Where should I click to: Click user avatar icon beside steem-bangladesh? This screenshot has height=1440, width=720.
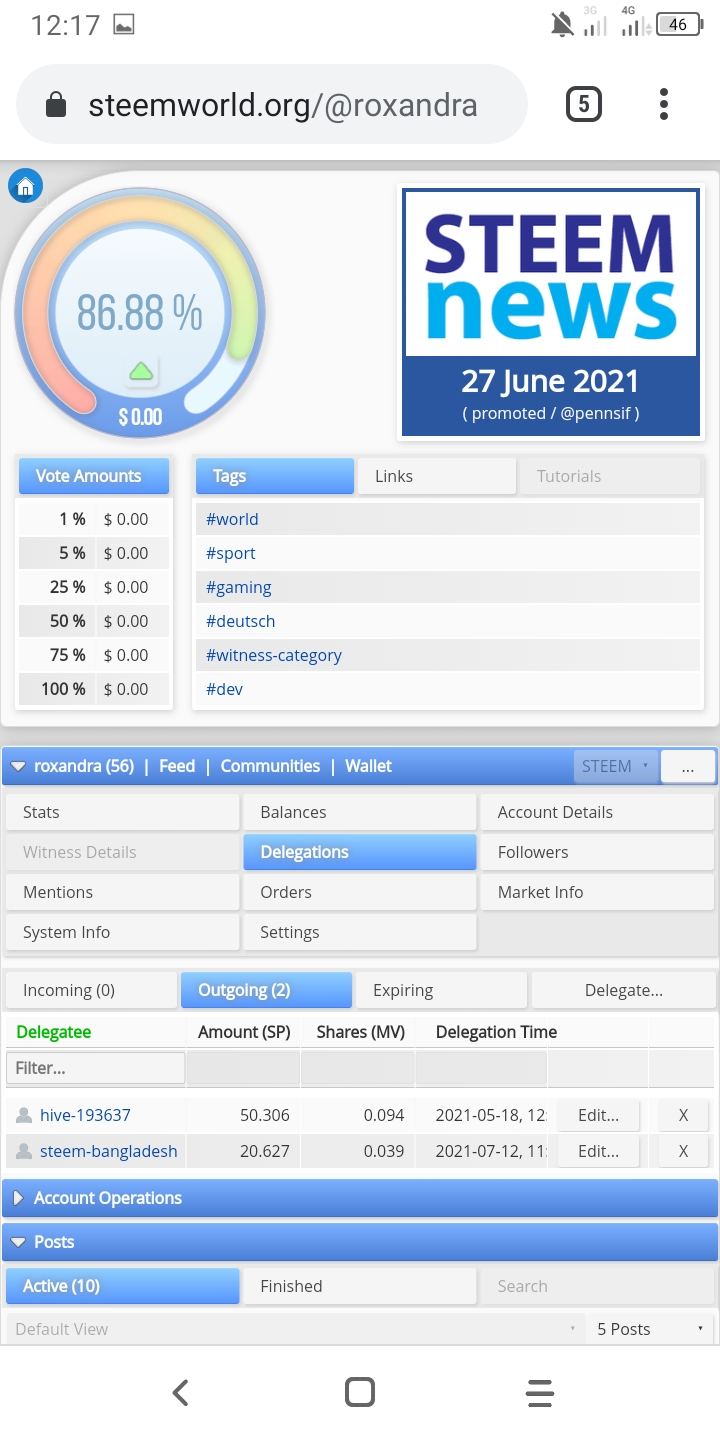point(24,1151)
